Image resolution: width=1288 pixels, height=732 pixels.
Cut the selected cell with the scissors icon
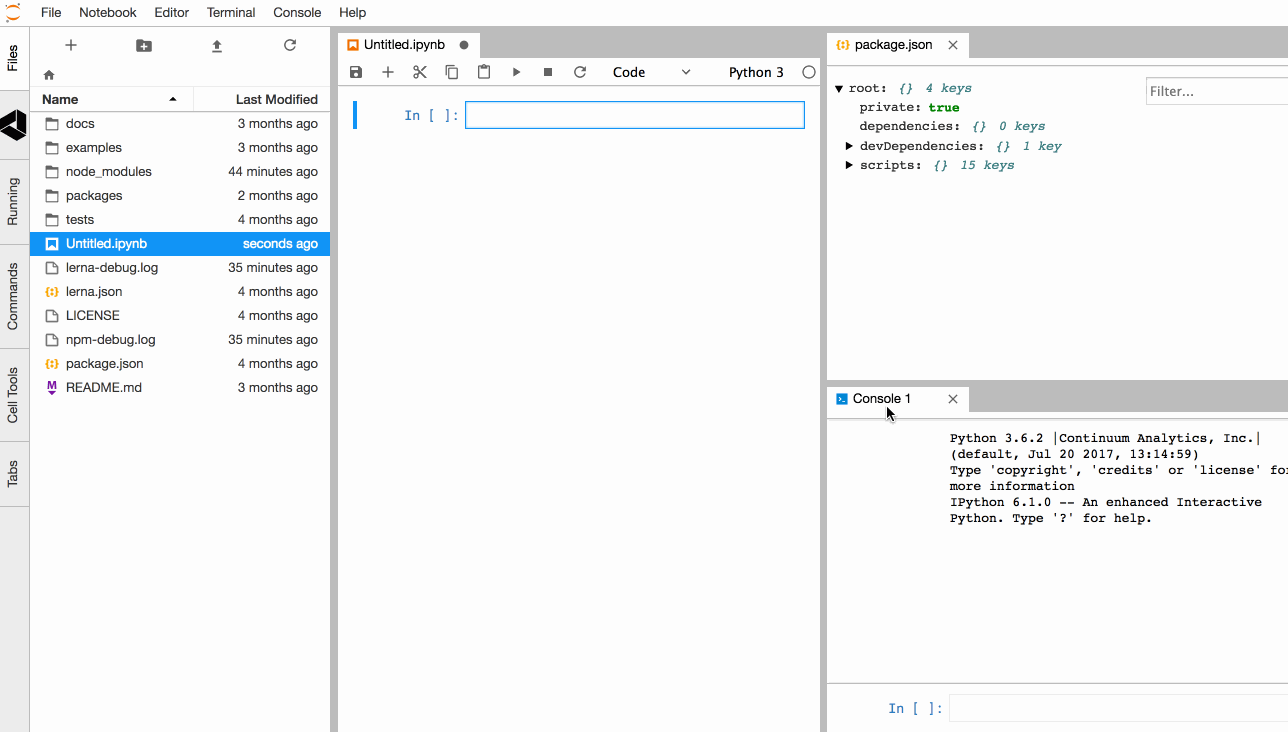(x=419, y=71)
